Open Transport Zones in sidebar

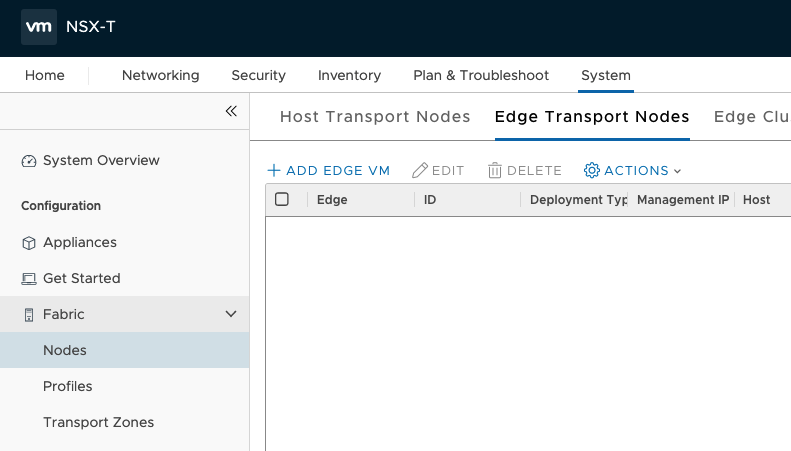[x=98, y=422]
